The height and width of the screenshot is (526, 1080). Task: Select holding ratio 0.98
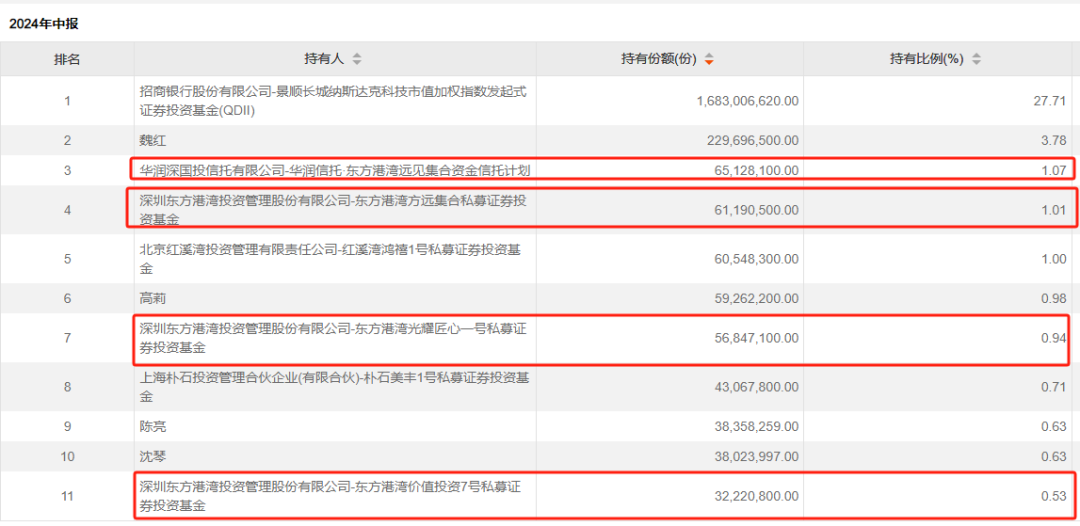[x=1056, y=299]
